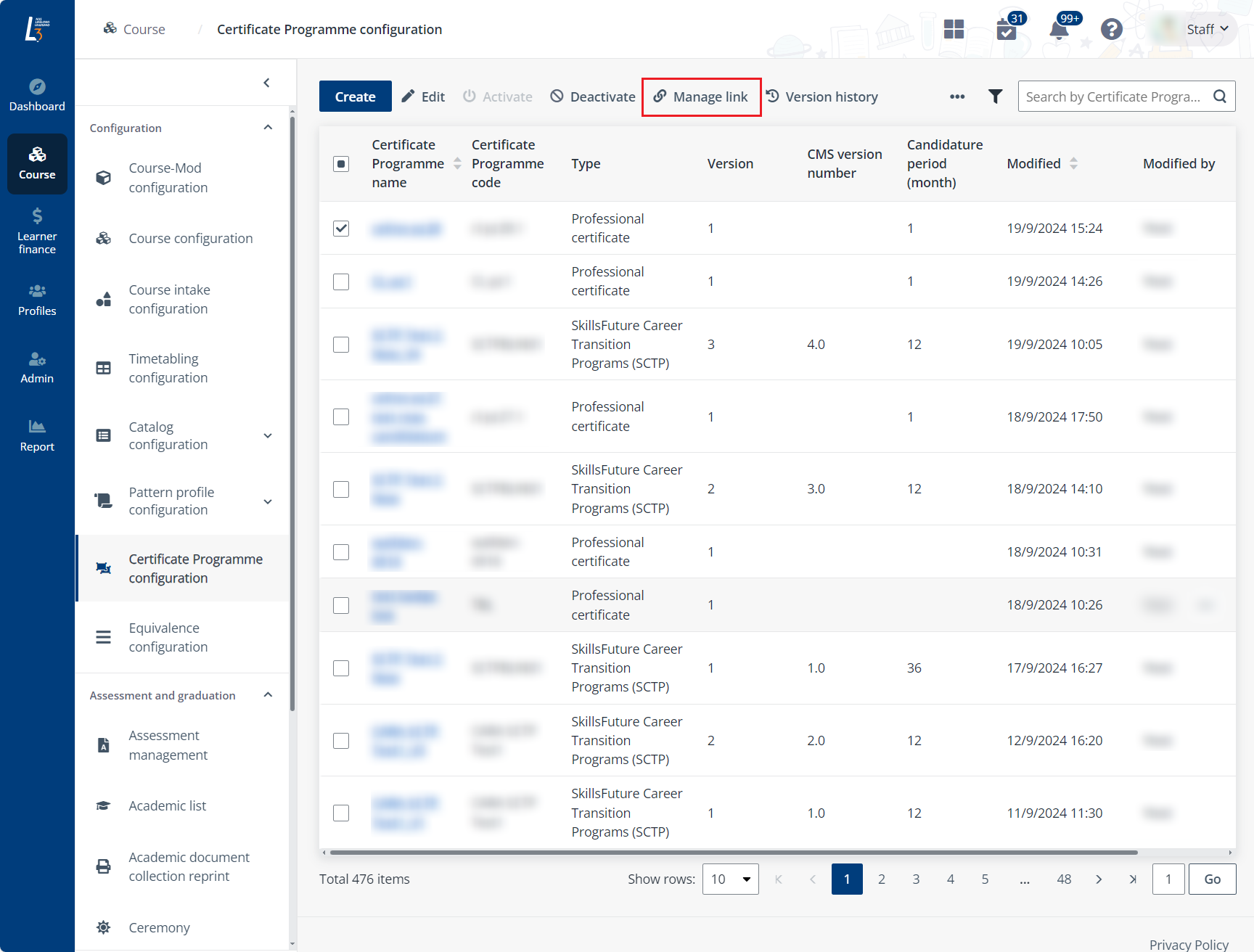Open the notifications bell
1254x952 pixels.
click(x=1059, y=29)
